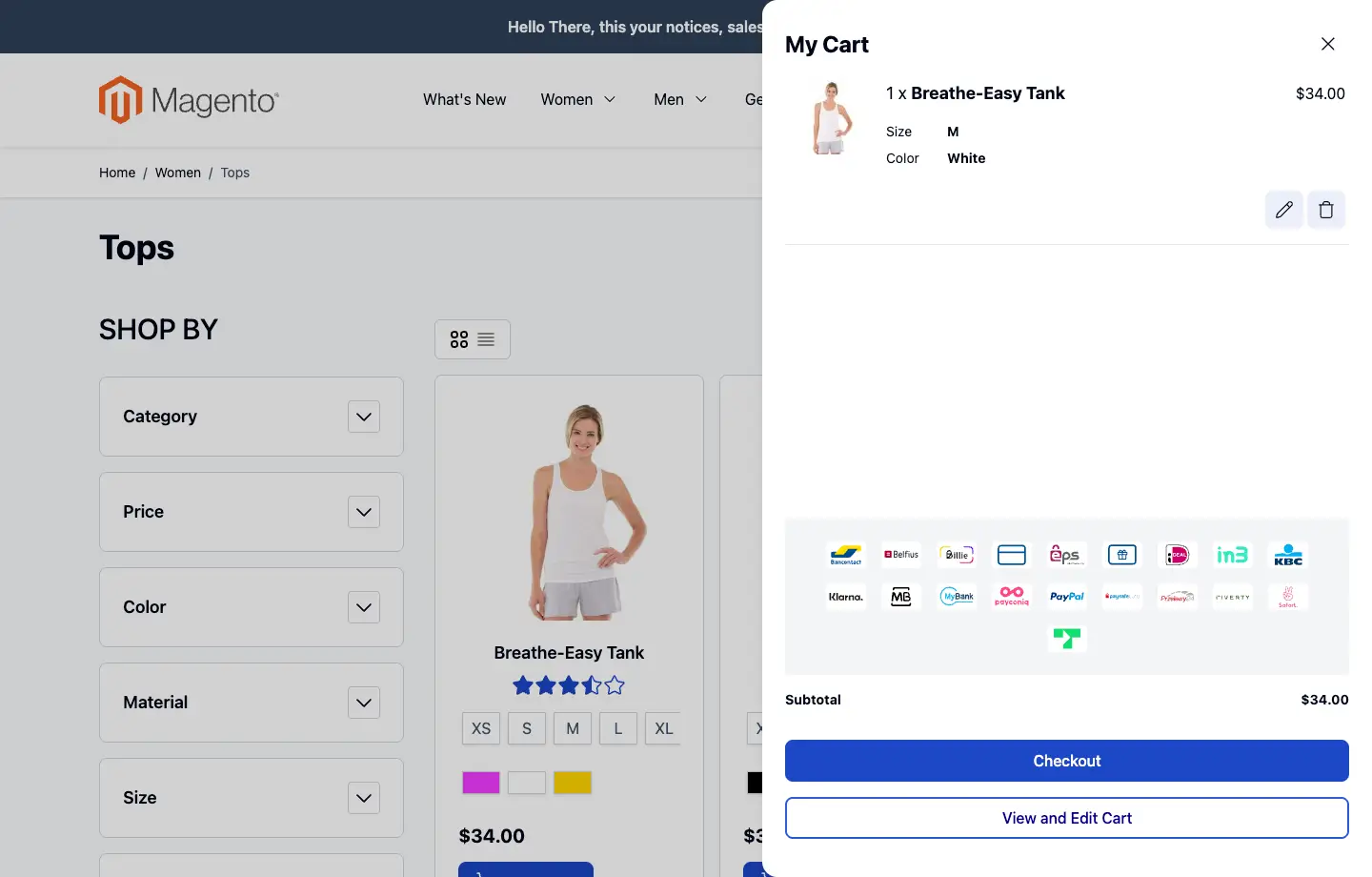The image size is (1372, 877).
Task: Select the PayPal payment method icon
Action: click(1067, 597)
